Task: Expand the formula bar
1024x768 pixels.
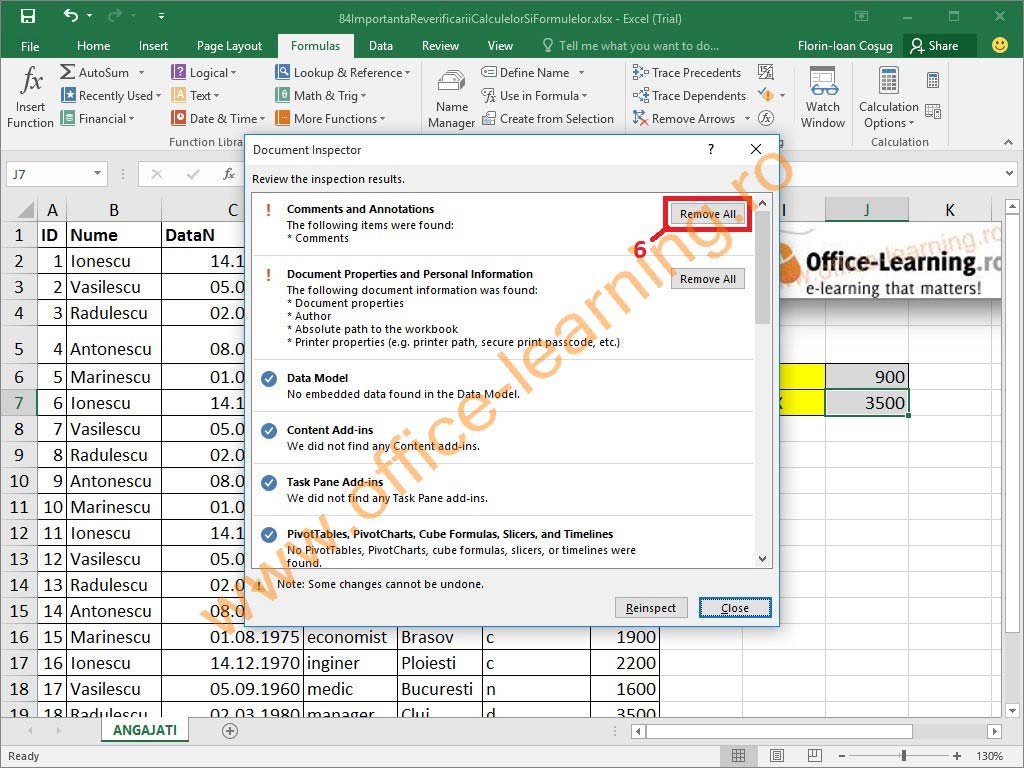Action: [x=1010, y=174]
